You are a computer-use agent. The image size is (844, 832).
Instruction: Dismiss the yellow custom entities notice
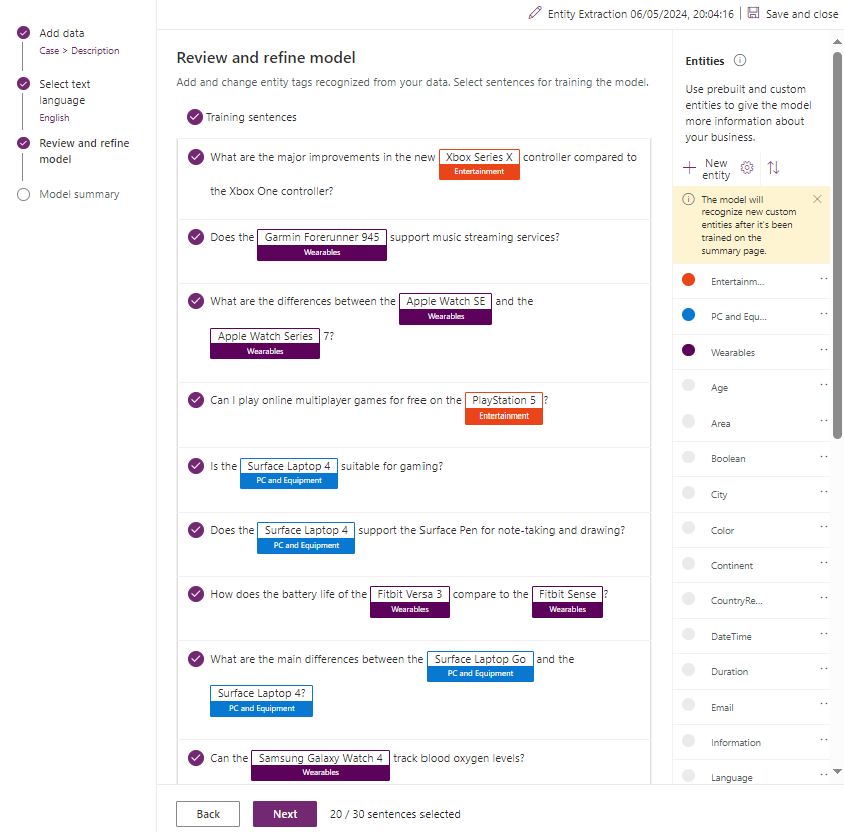(x=817, y=199)
